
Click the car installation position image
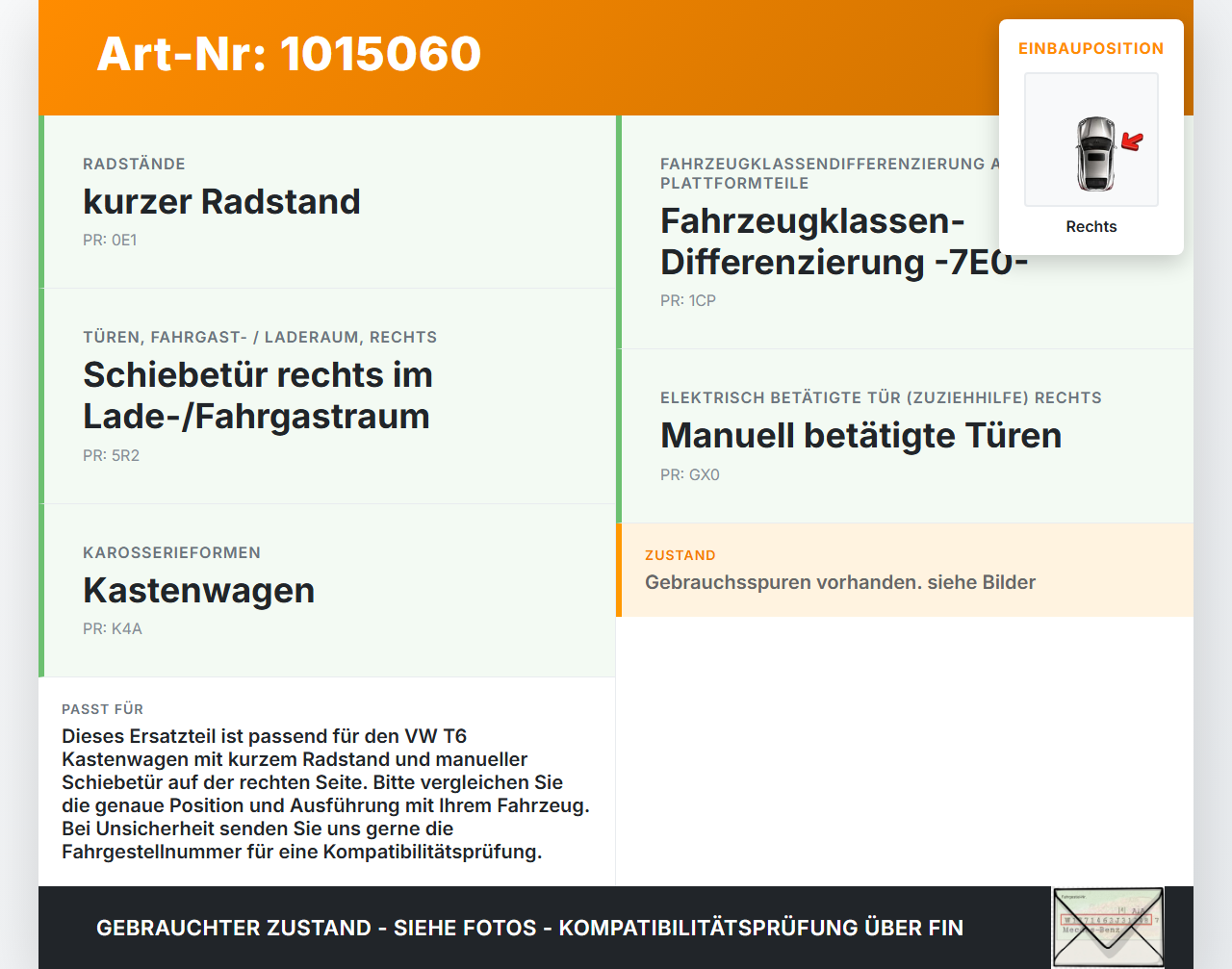click(1091, 140)
